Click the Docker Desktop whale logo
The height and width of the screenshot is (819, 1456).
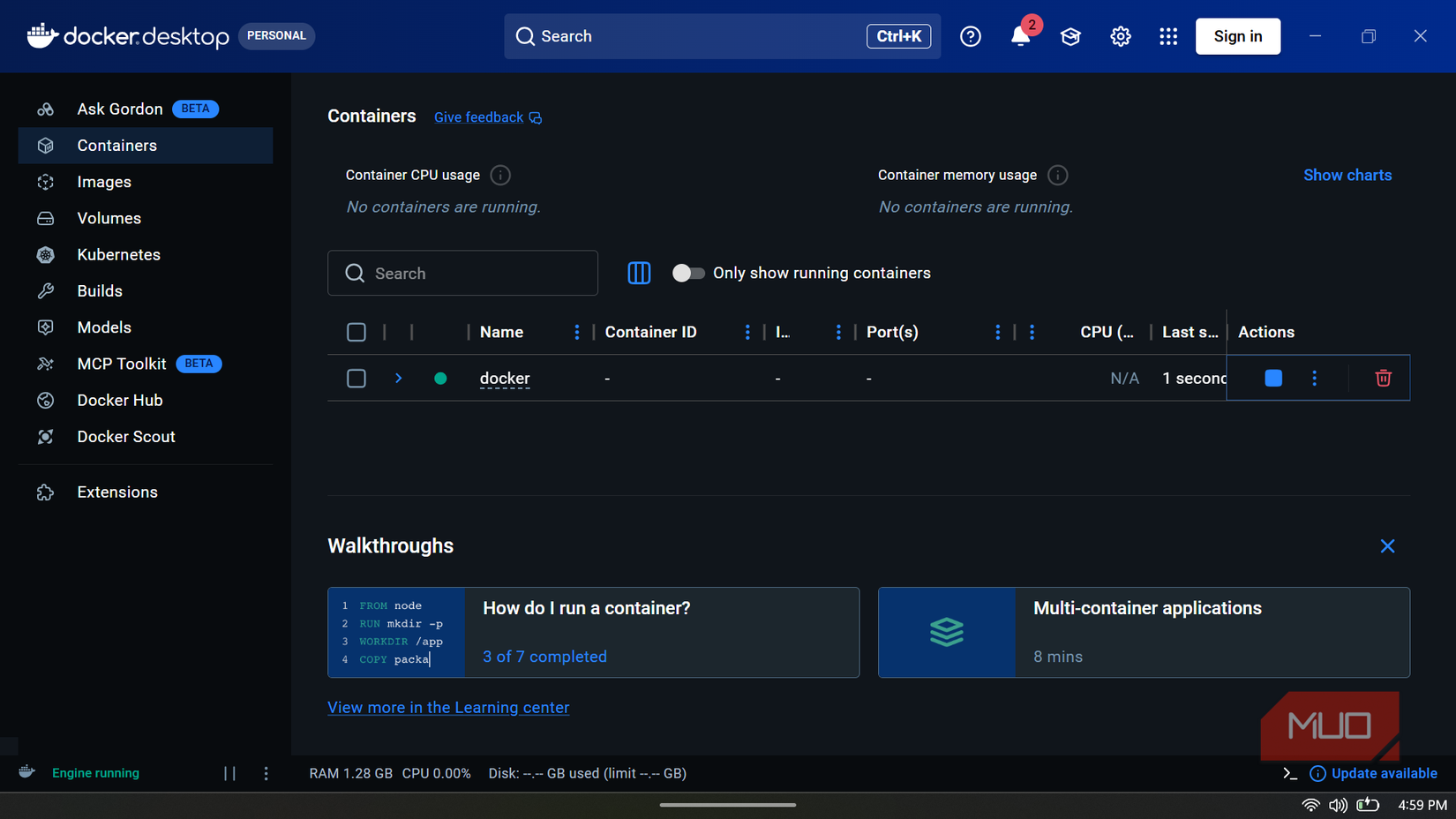41,35
